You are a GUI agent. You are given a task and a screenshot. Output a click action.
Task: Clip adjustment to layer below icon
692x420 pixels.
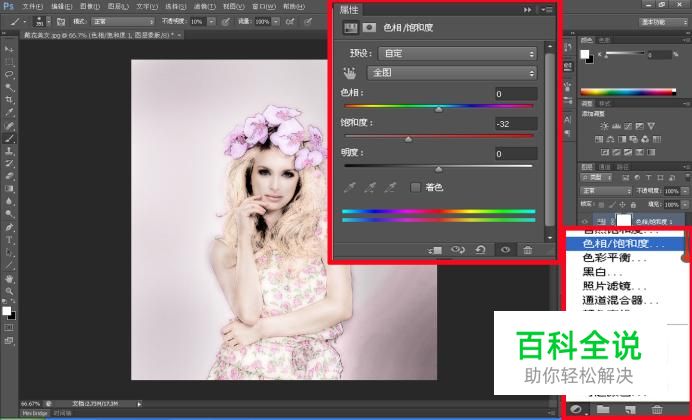click(x=435, y=250)
